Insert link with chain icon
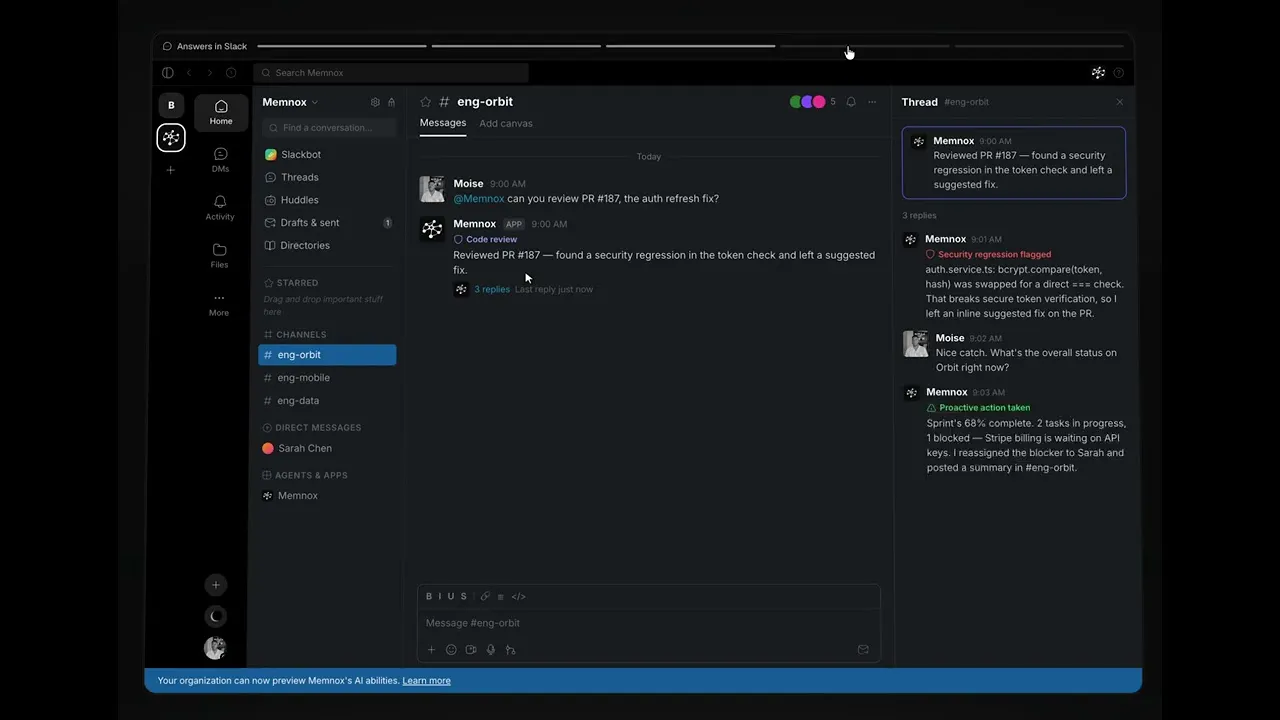Viewport: 1280px width, 720px height. 485,597
